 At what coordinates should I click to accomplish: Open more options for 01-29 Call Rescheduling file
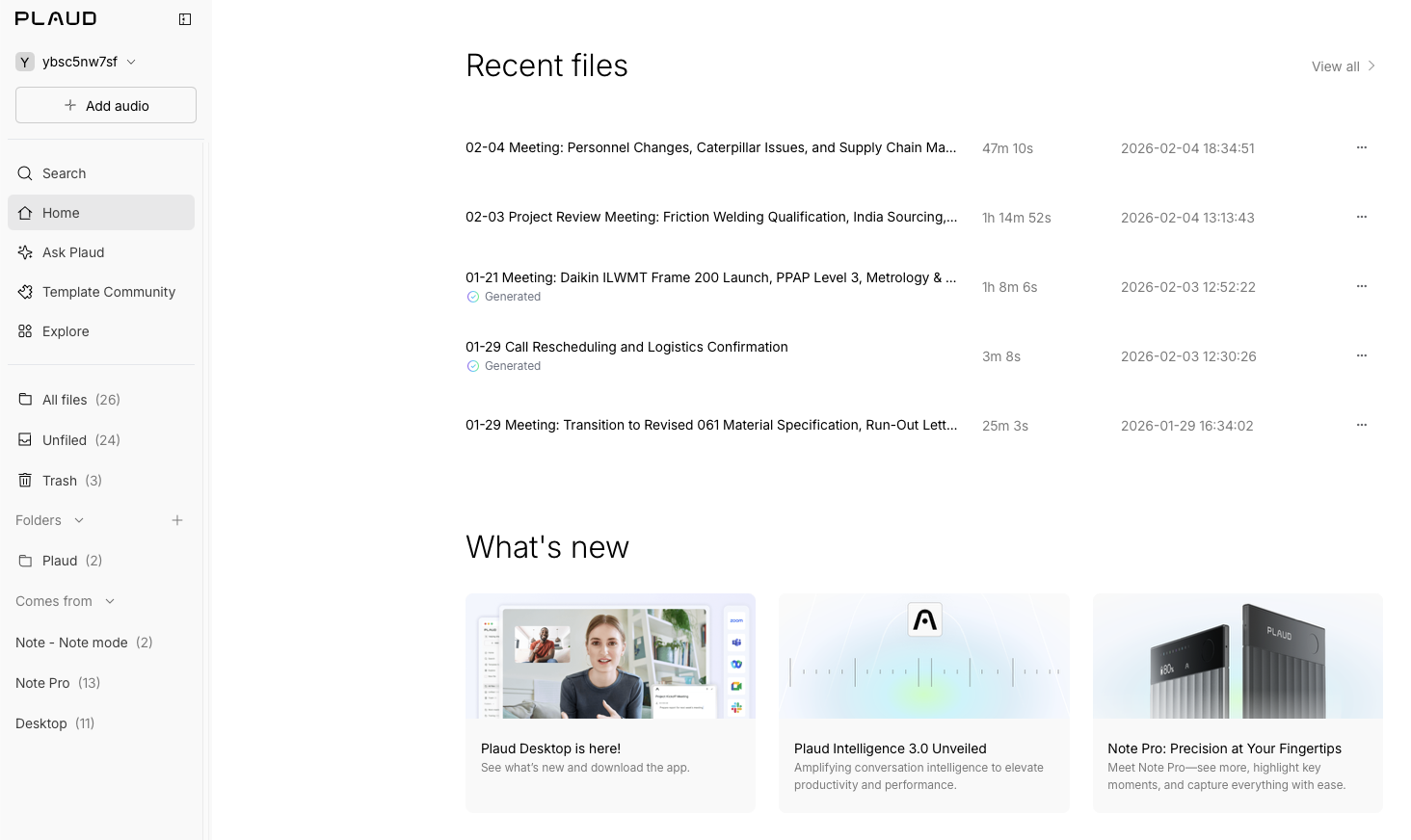pyautogui.click(x=1361, y=355)
